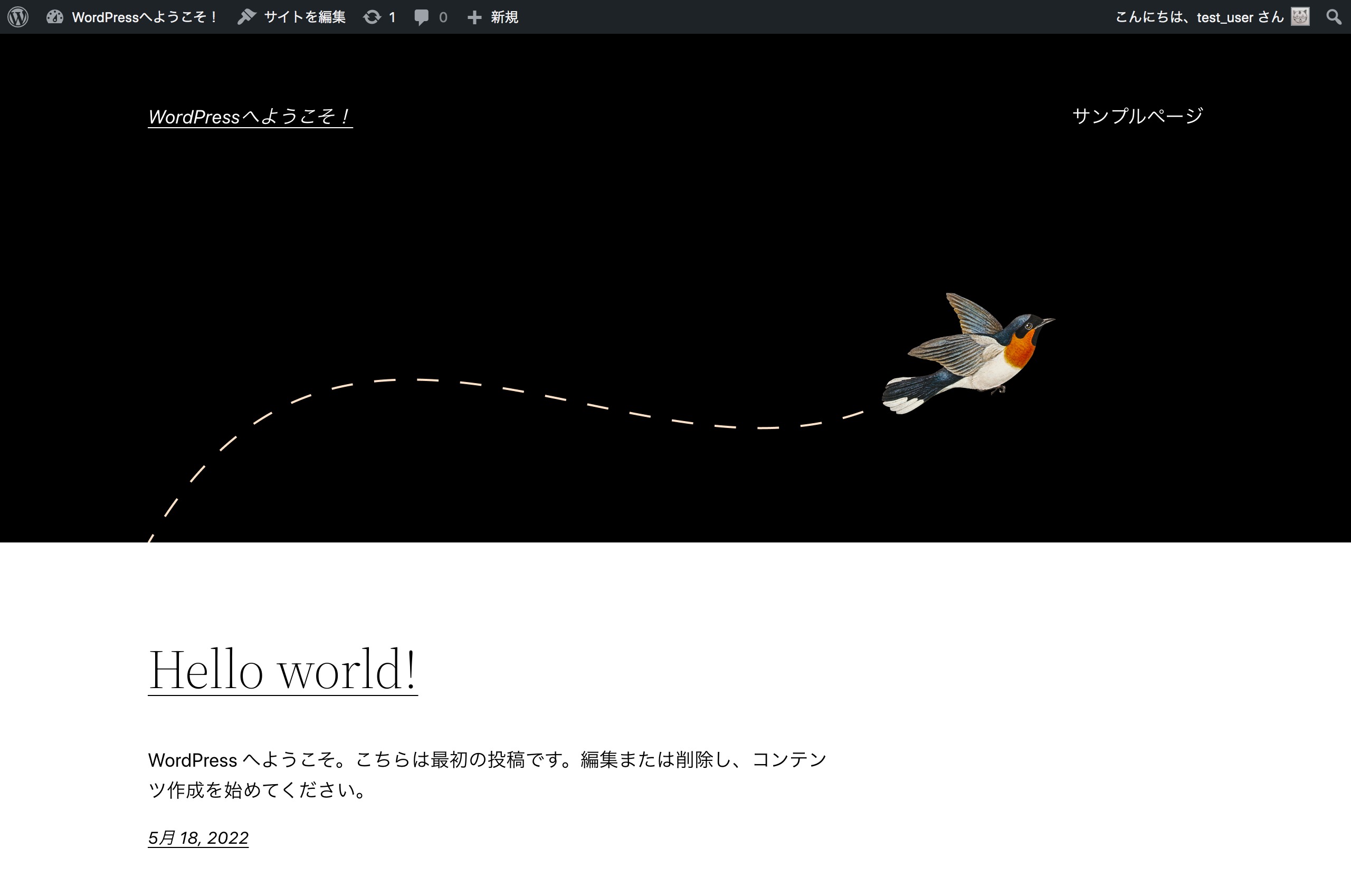Viewport: 1351px width, 896px height.
Task: Expand the こんにちは、test_user さん account menu
Action: (1199, 17)
